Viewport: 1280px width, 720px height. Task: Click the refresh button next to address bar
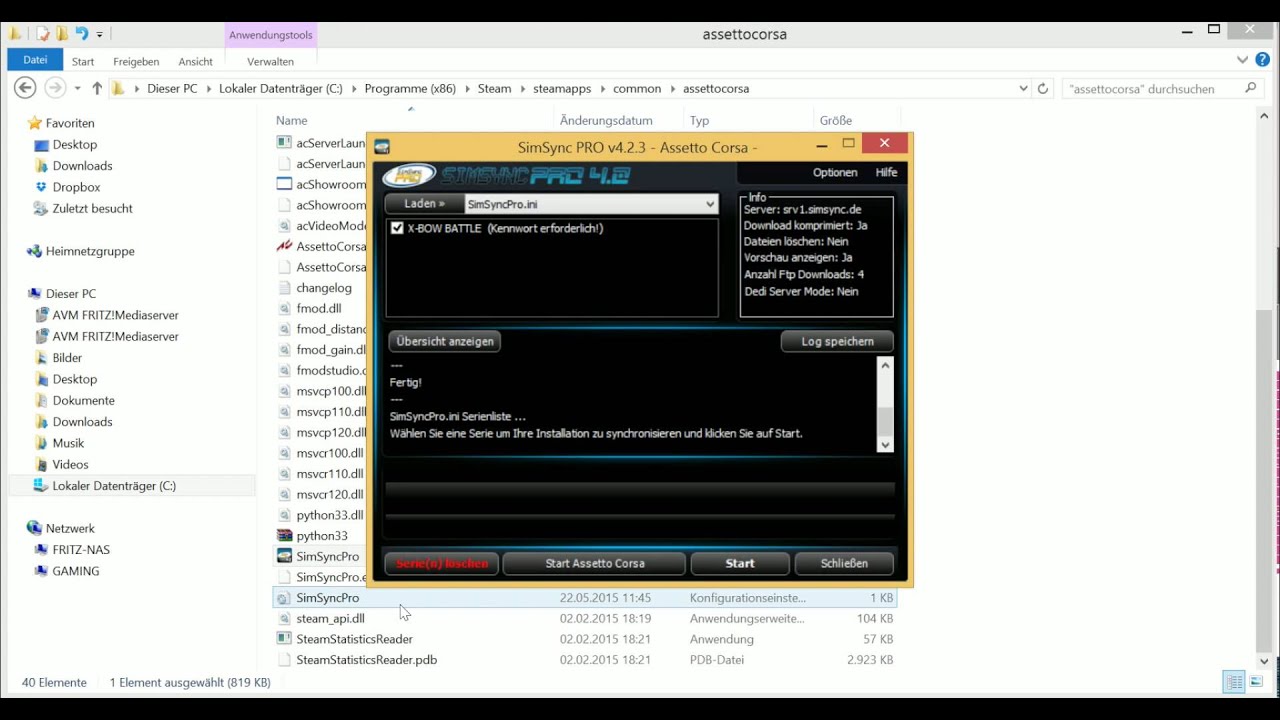[x=1043, y=89]
